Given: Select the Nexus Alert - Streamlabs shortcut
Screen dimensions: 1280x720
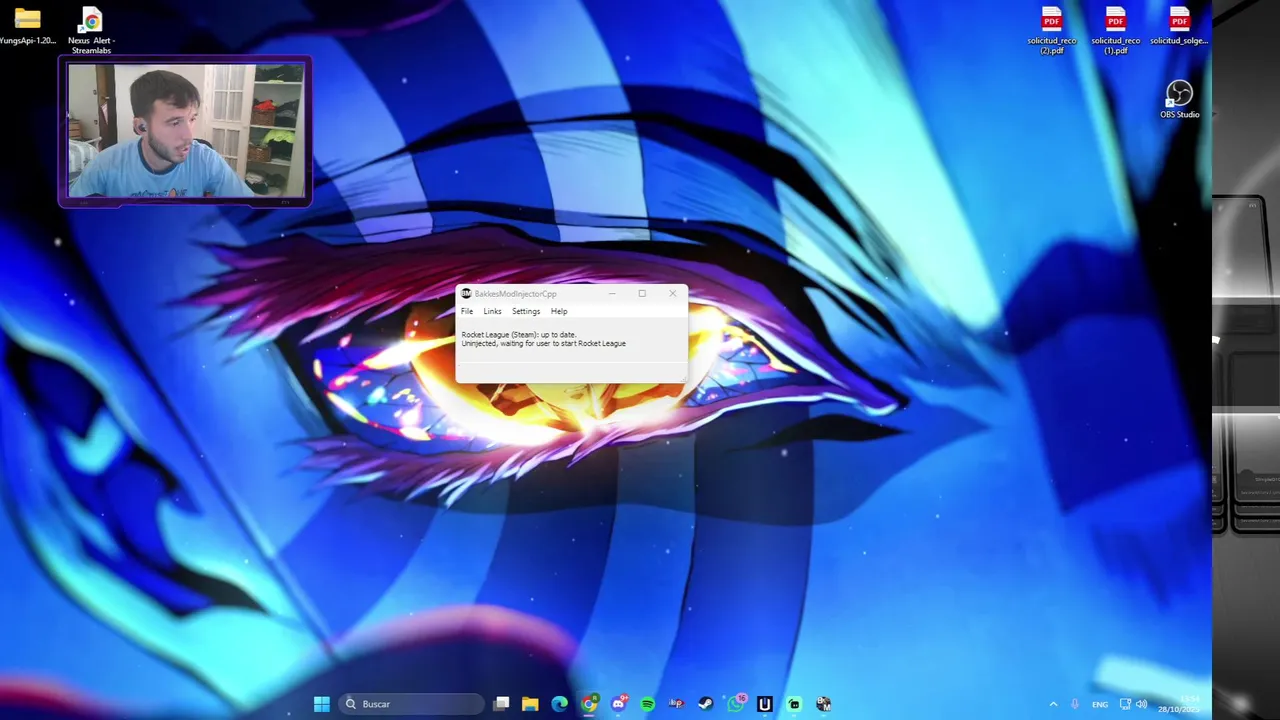Looking at the screenshot, I should click(91, 31).
